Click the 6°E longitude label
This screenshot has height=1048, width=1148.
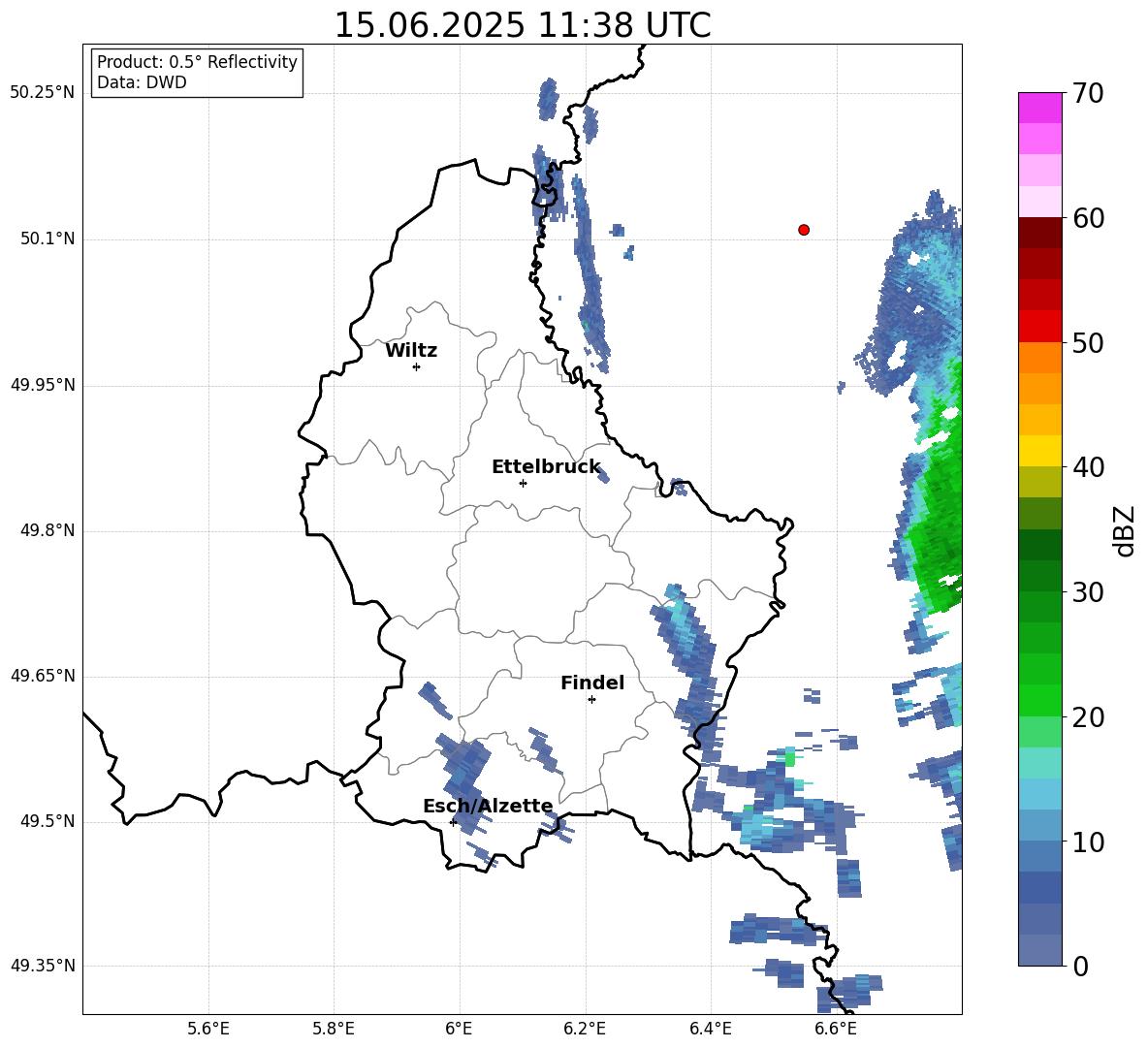pos(459,1029)
